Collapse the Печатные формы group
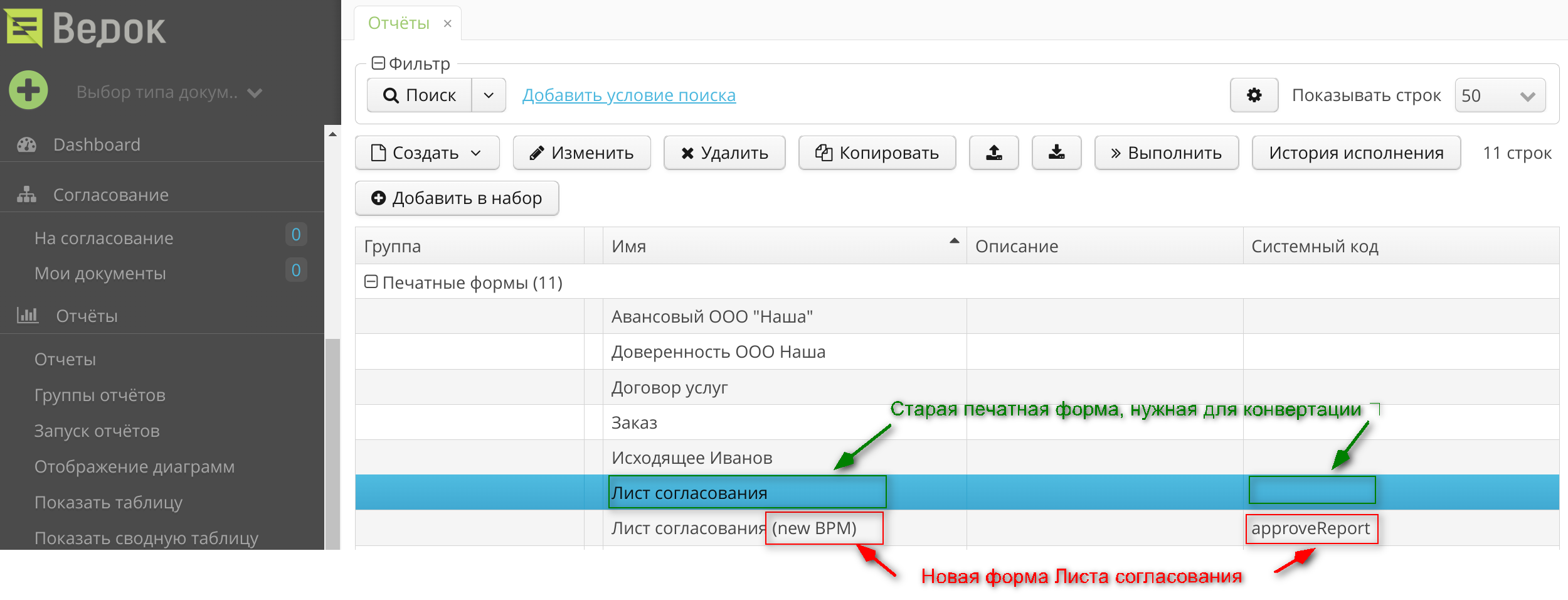 pos(371,282)
